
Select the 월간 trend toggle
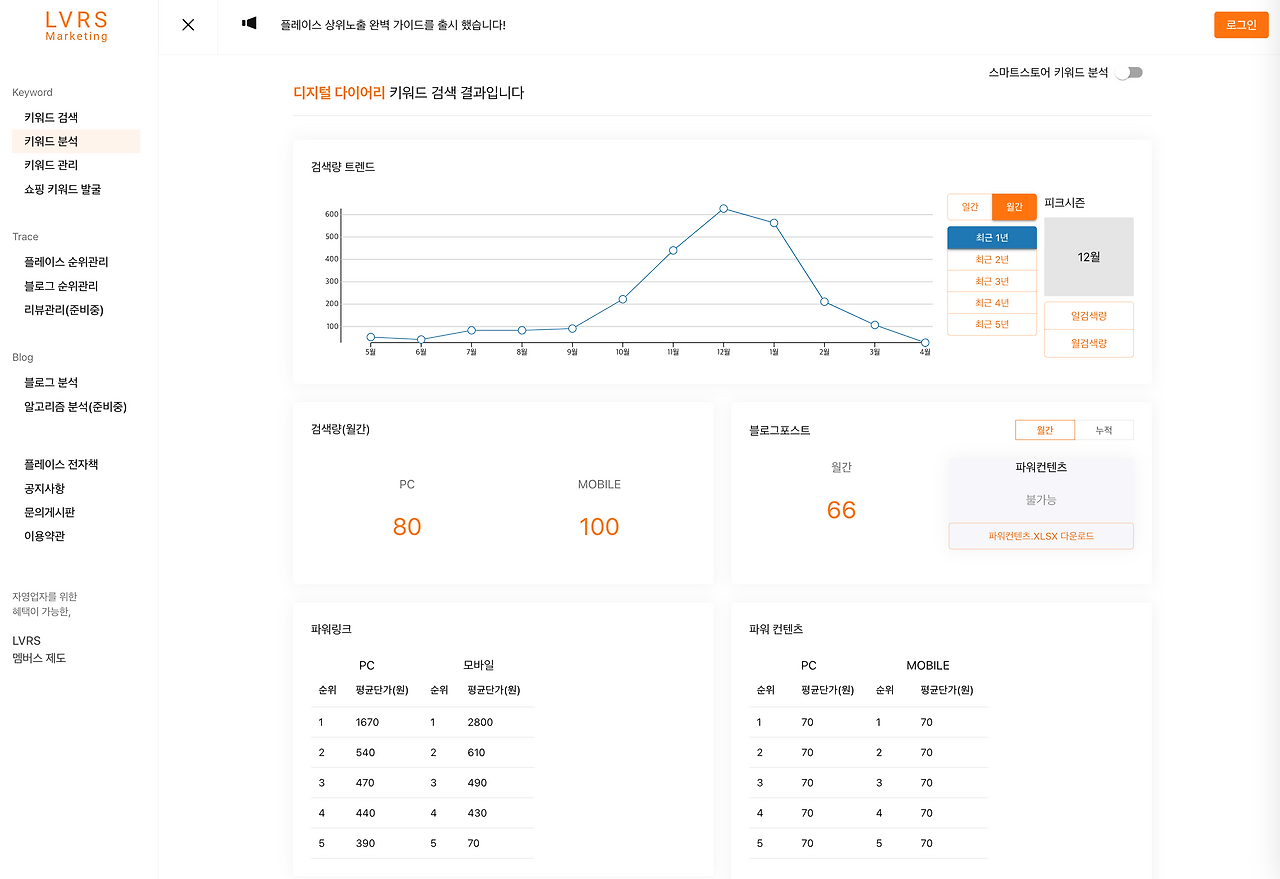(1014, 207)
